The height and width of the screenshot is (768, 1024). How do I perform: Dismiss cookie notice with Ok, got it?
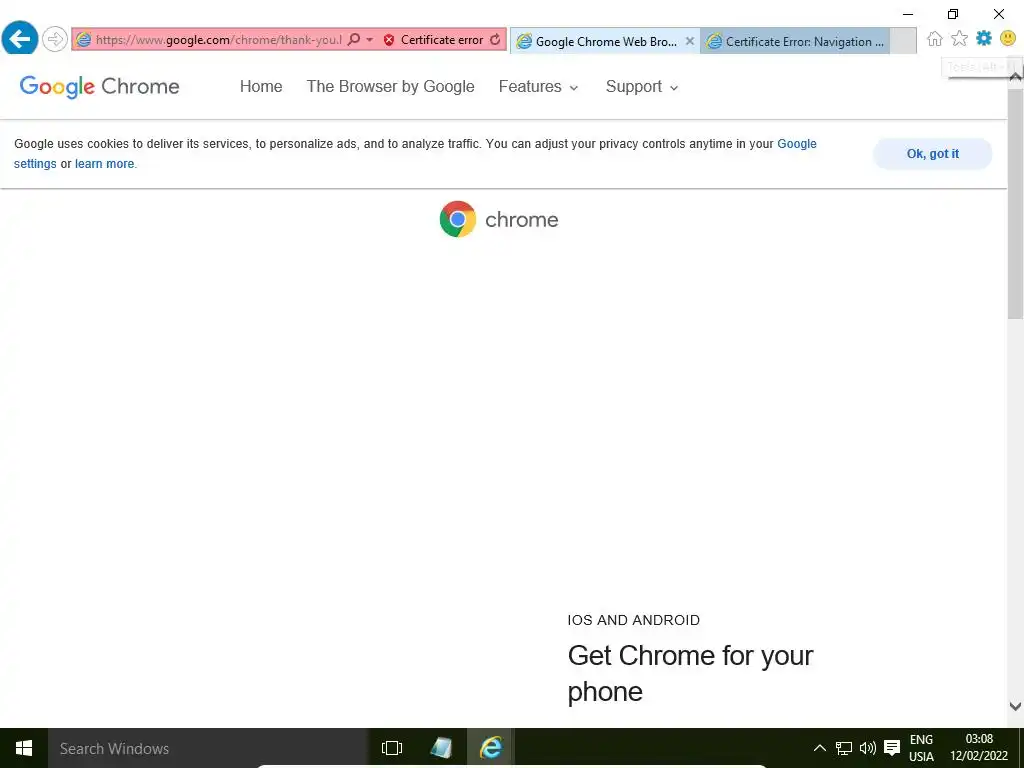pyautogui.click(x=933, y=154)
